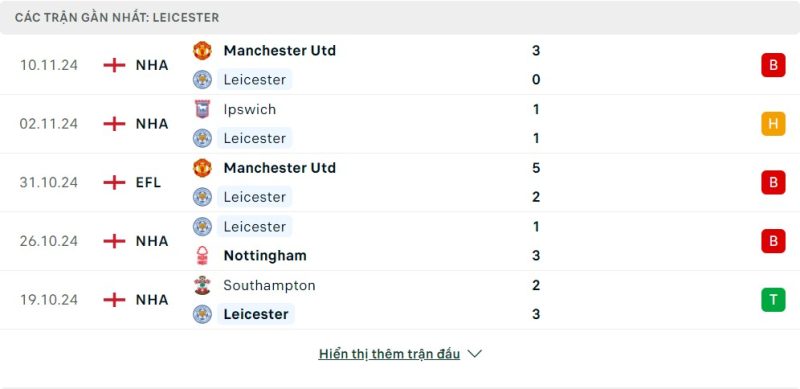Click the Ipswich club crest
800x389 pixels.
point(202,109)
